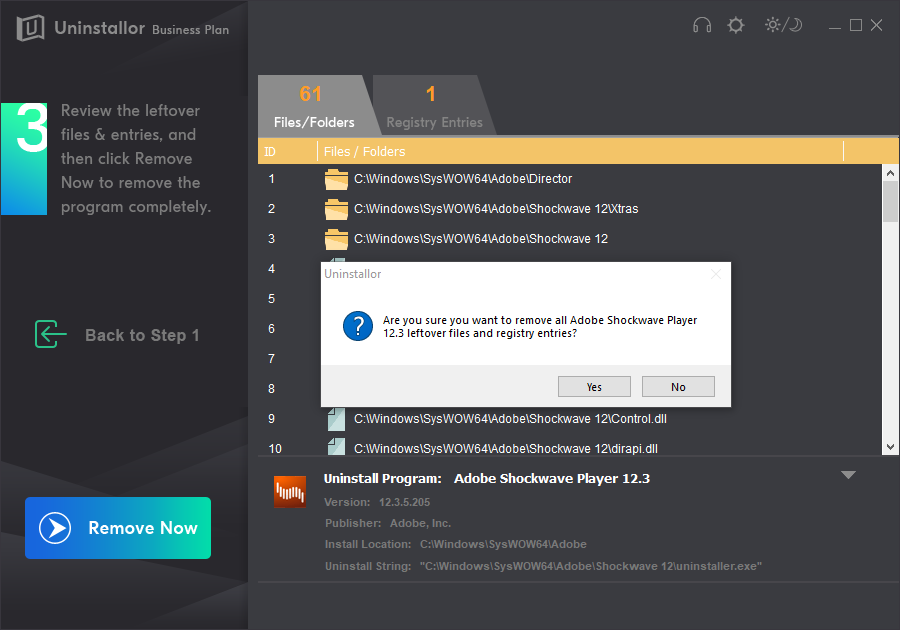Select folder icon for Adobe\Director row

(336, 179)
